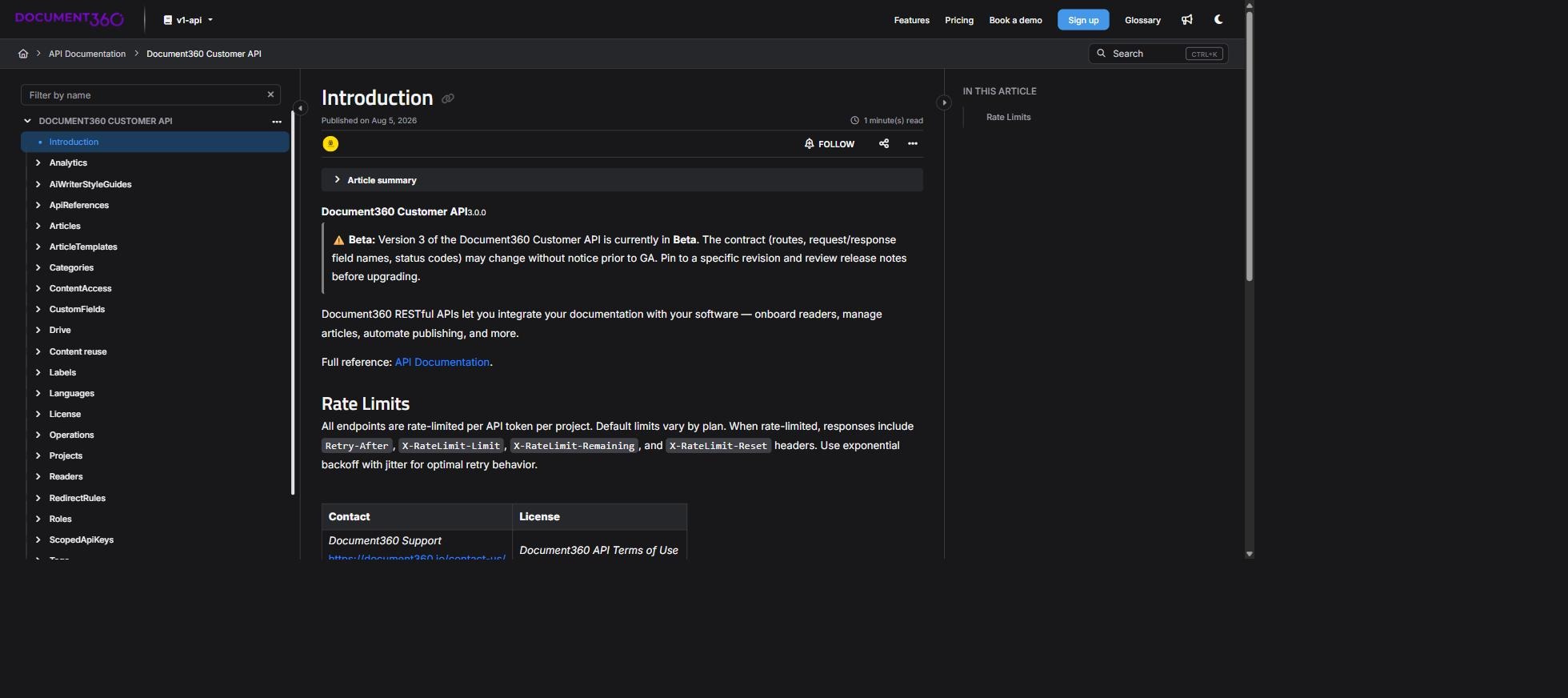Click the FOLLOW bell button

(x=829, y=144)
